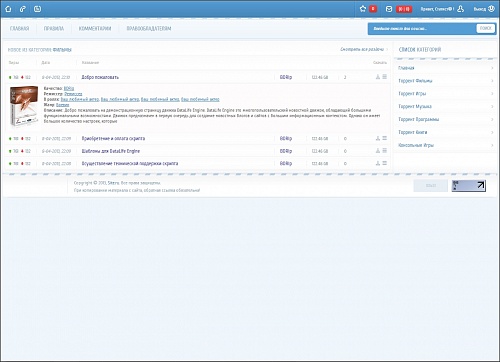Expand Торрент Фильмы category chevron
The width and height of the screenshot is (500, 362).
pyautogui.click(x=492, y=81)
